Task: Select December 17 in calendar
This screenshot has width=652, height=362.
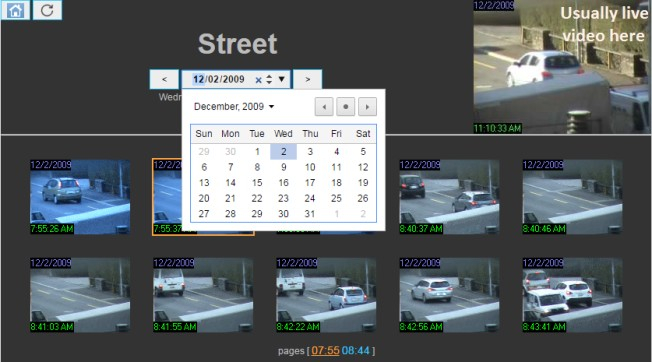Action: [310, 182]
